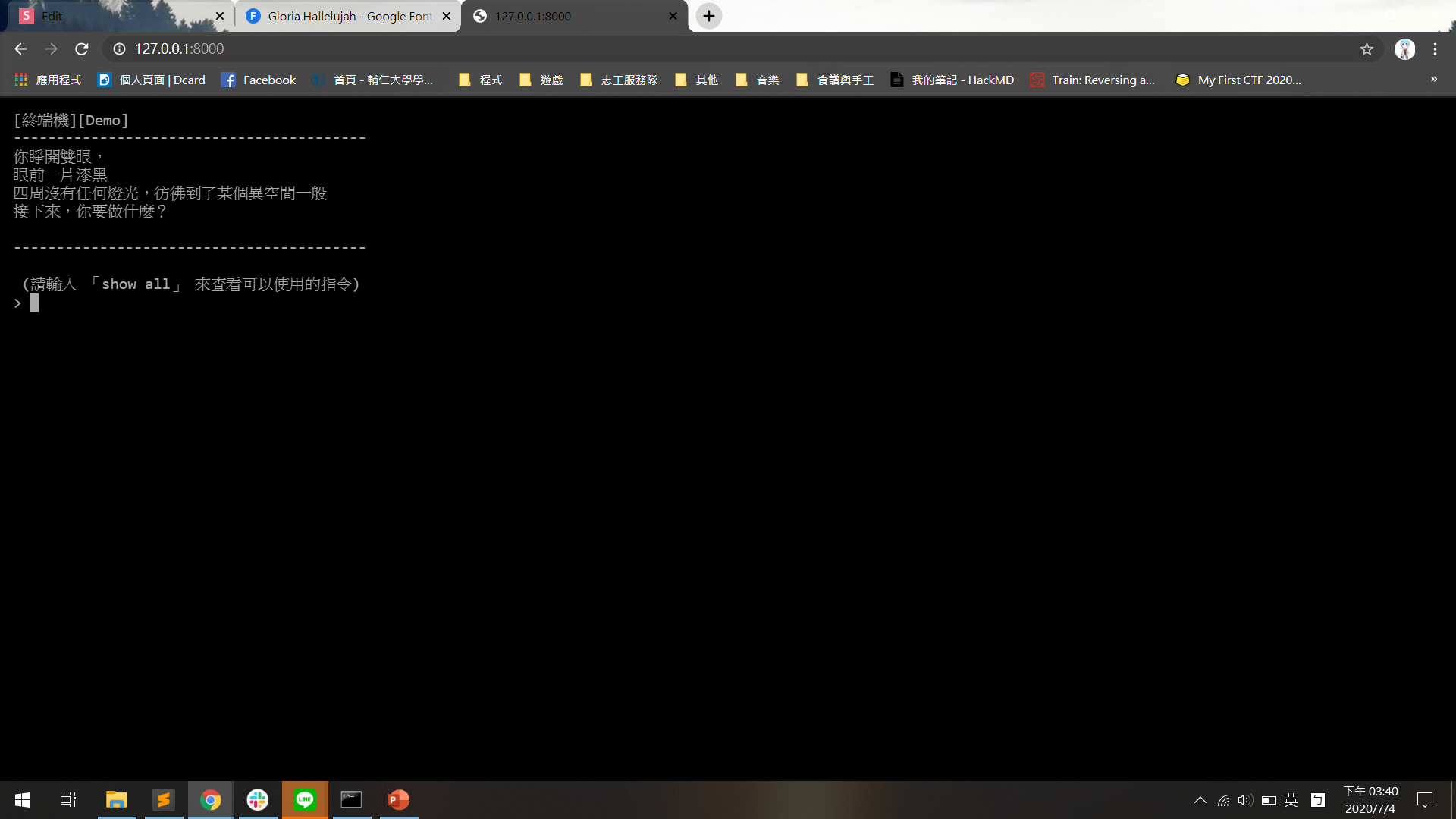
Task: Expand hidden bookmarks chevron
Action: click(1433, 80)
